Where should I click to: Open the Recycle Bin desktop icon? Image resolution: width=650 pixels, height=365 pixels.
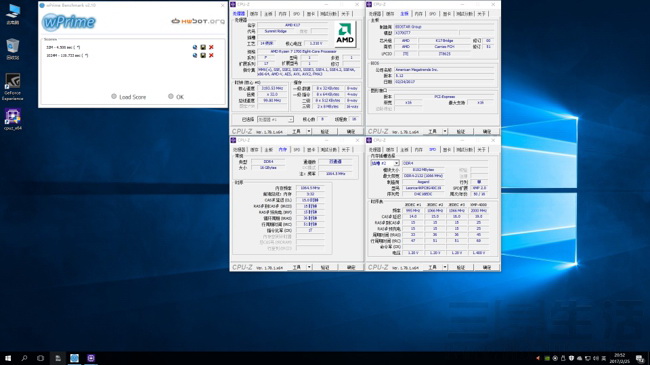tap(13, 49)
